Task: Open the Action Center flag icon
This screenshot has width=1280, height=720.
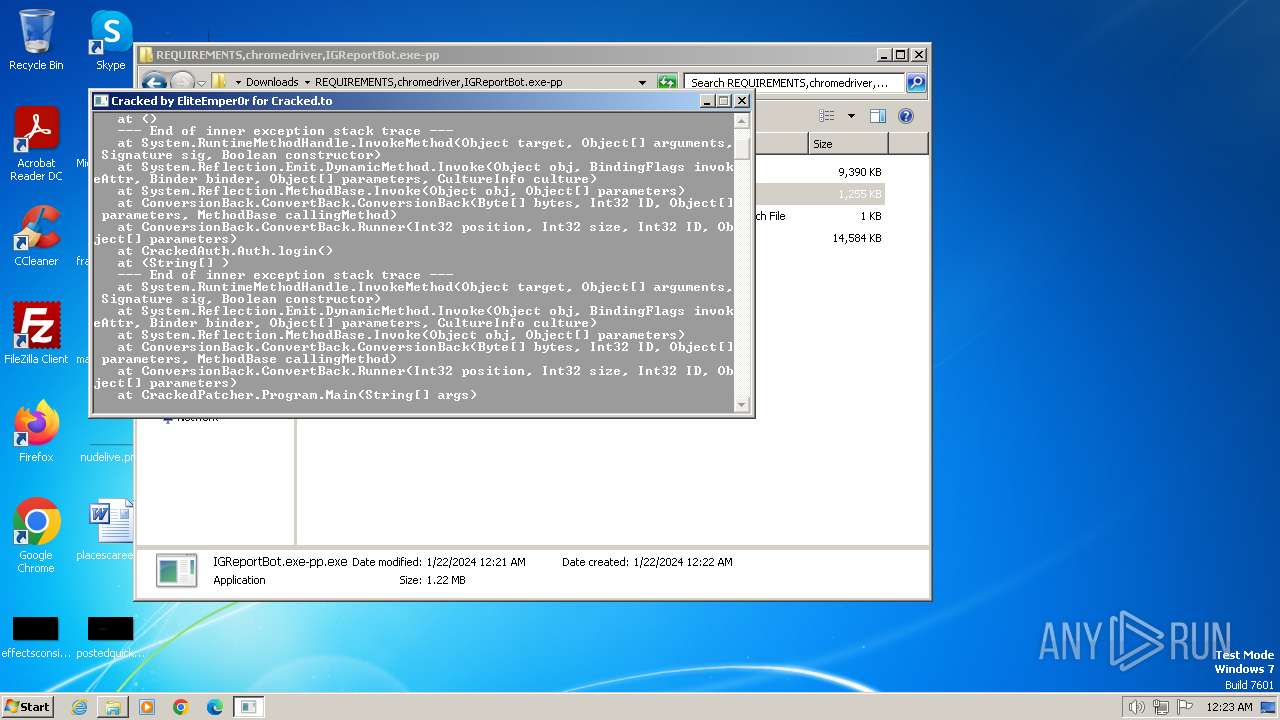Action: click(x=1185, y=707)
